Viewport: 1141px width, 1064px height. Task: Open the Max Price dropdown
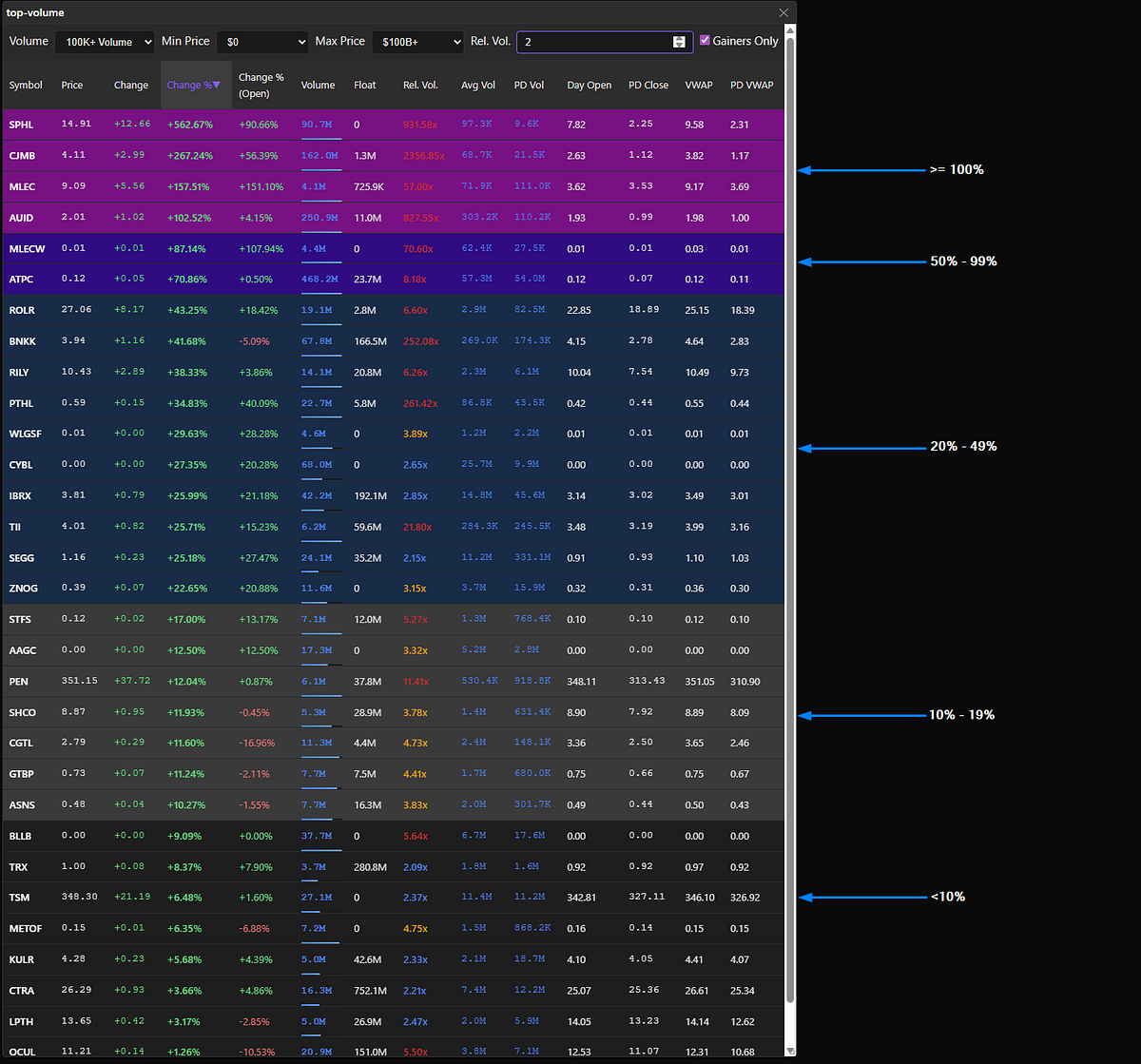click(417, 42)
